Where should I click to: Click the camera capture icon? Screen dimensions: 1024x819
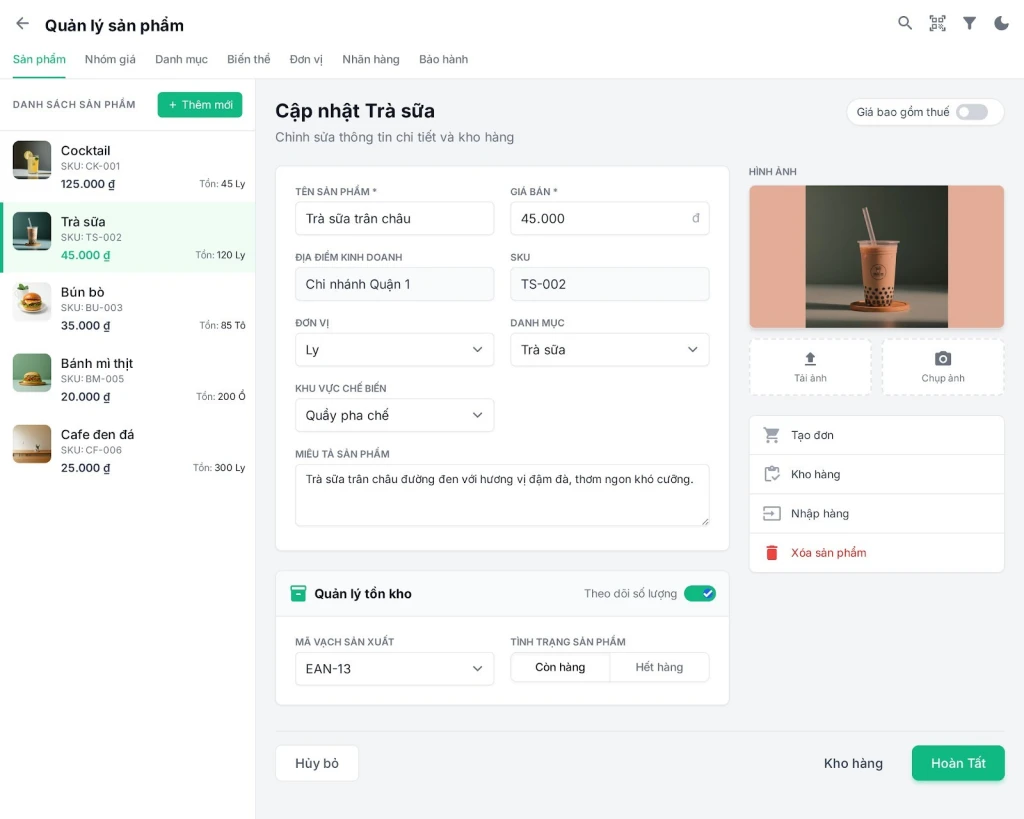(942, 359)
